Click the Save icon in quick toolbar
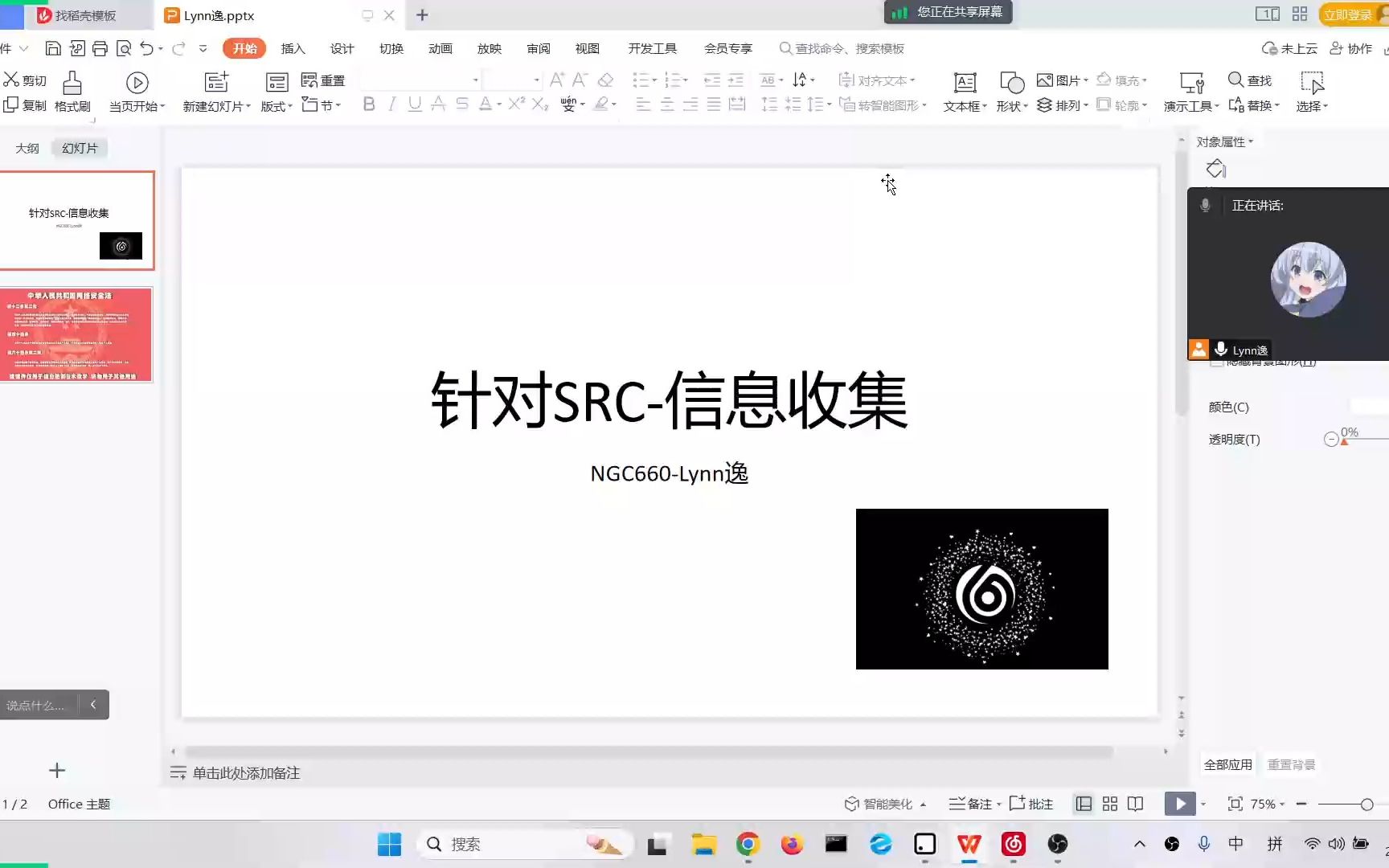 point(53,48)
